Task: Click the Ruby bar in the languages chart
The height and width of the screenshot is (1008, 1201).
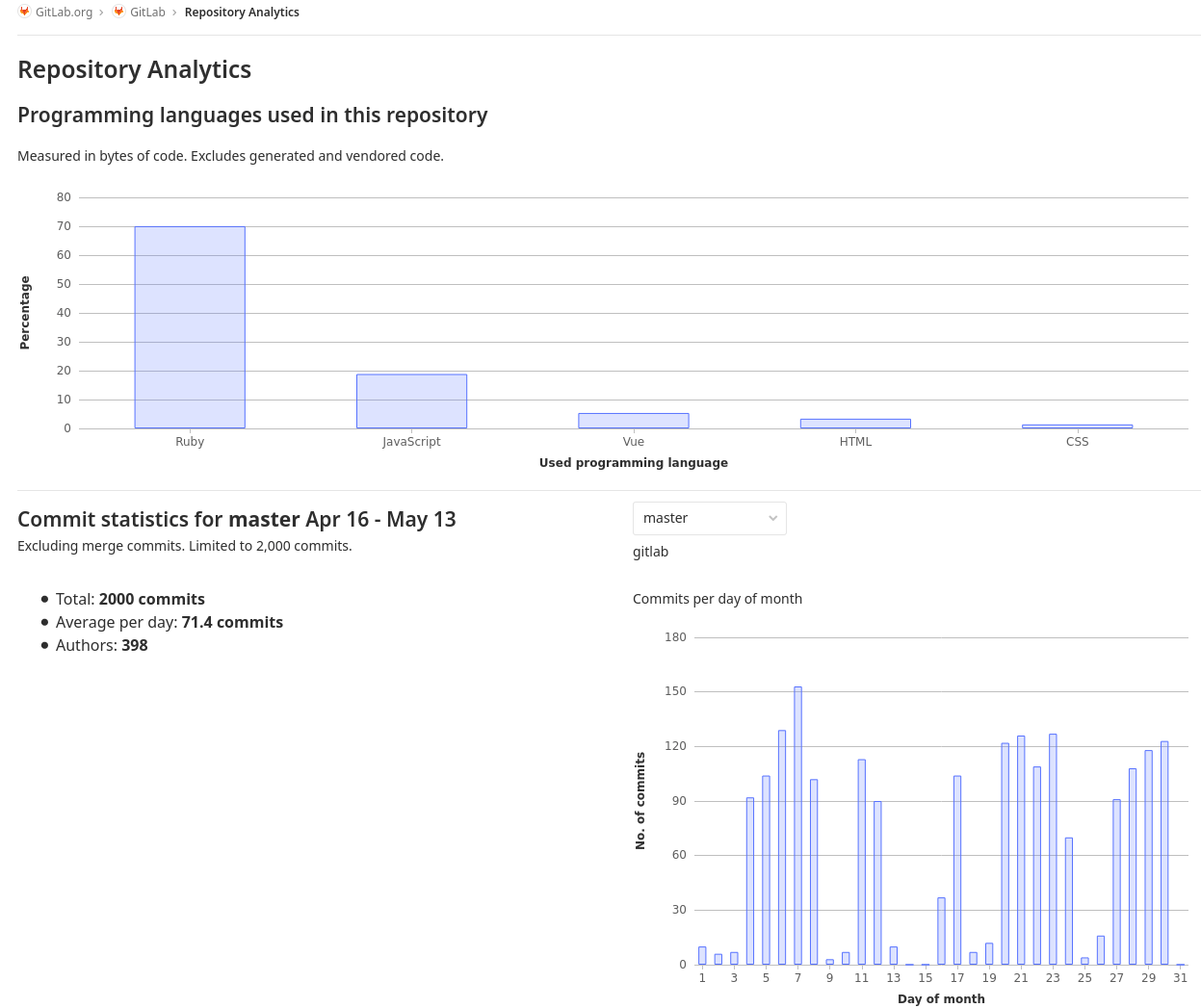Action: tap(190, 325)
